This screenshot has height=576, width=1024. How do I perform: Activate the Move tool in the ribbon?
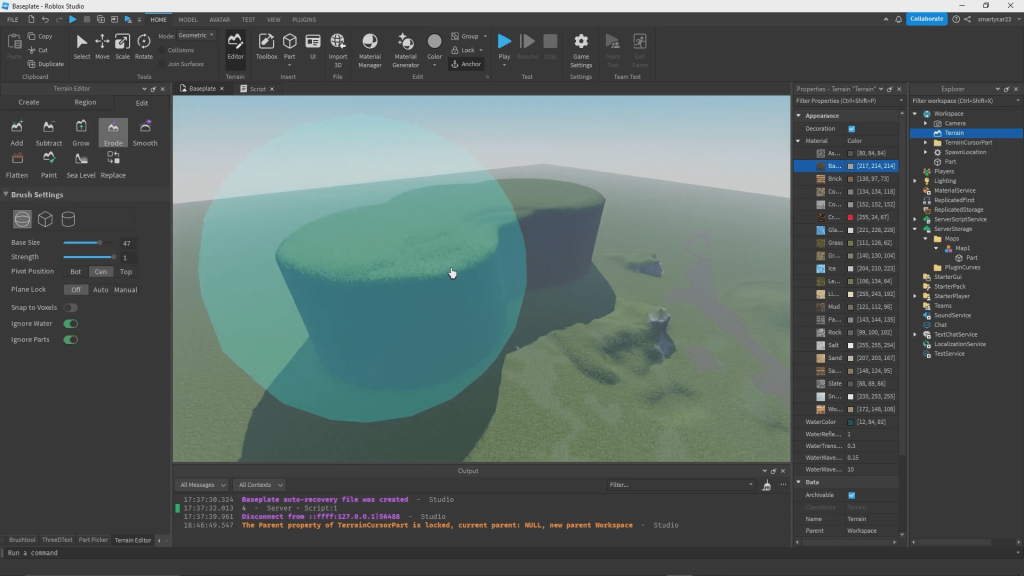(x=102, y=46)
